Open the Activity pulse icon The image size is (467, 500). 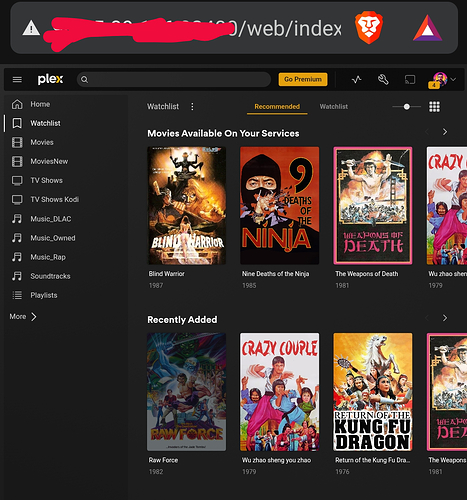(x=356, y=79)
